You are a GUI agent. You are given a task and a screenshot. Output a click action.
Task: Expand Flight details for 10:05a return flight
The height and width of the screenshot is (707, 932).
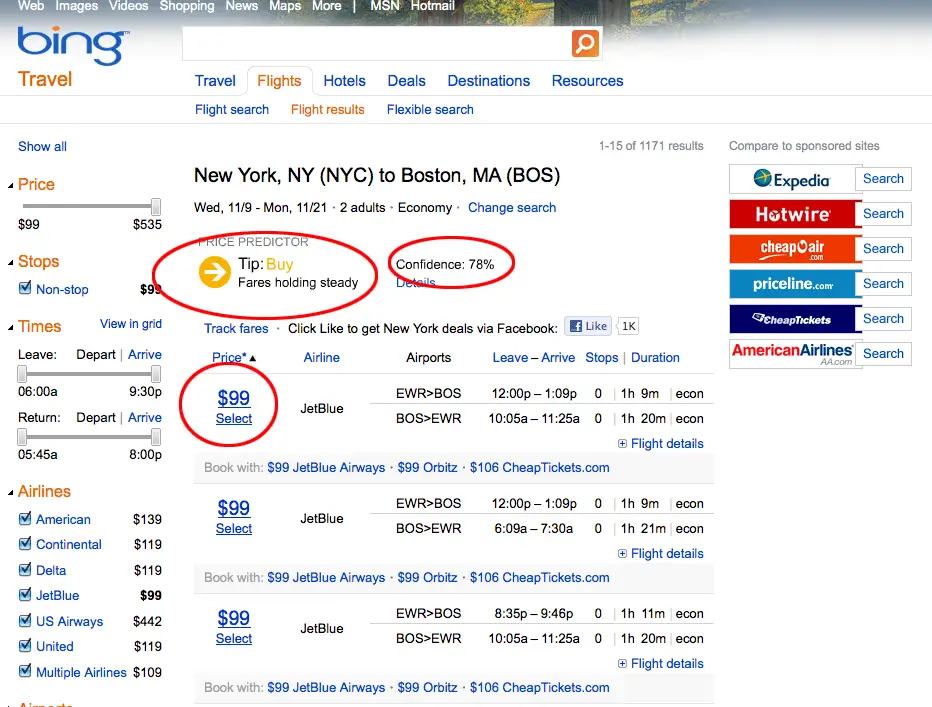(660, 444)
